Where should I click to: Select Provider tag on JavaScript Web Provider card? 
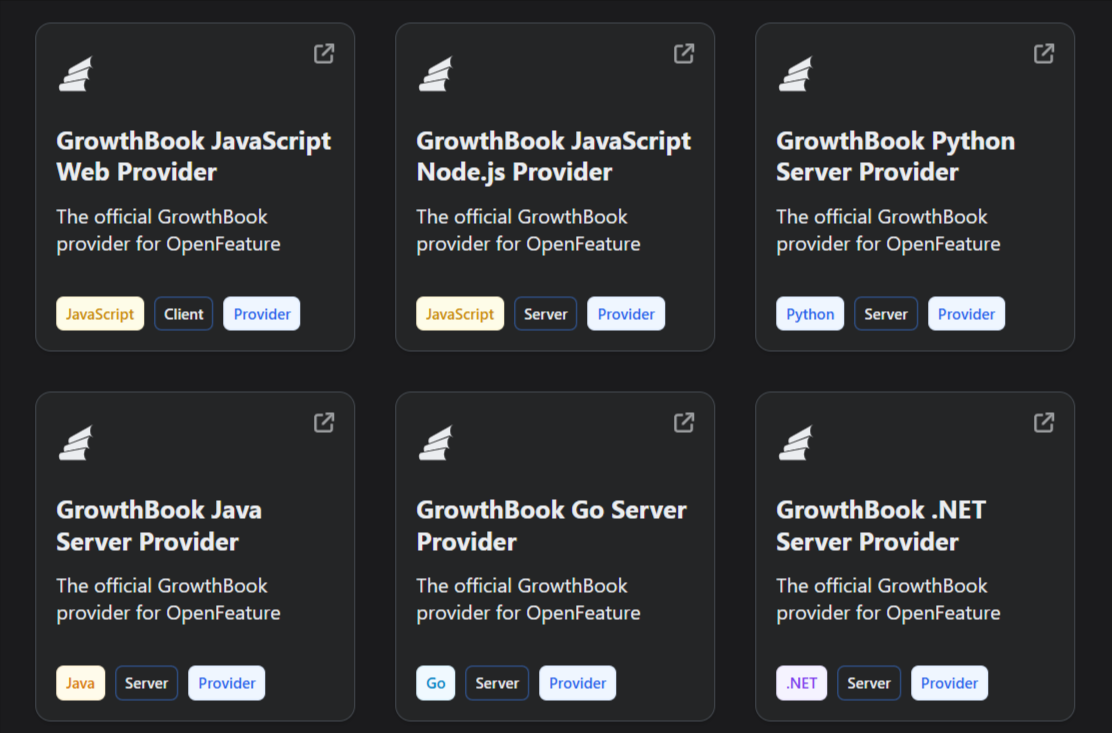pos(262,314)
